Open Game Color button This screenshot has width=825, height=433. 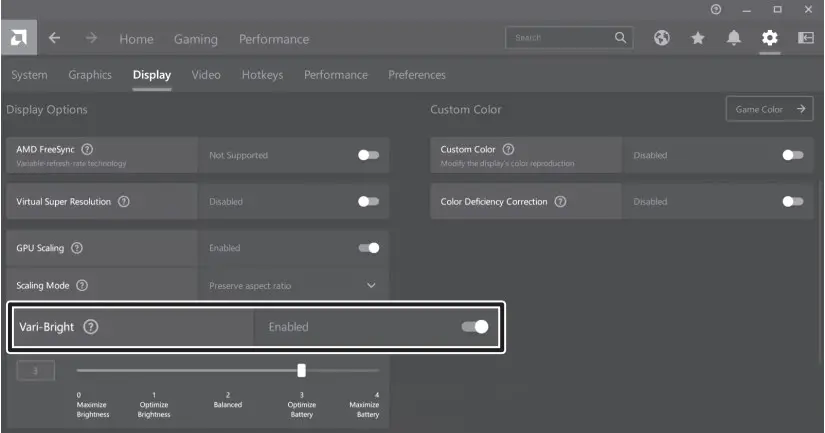pos(769,109)
